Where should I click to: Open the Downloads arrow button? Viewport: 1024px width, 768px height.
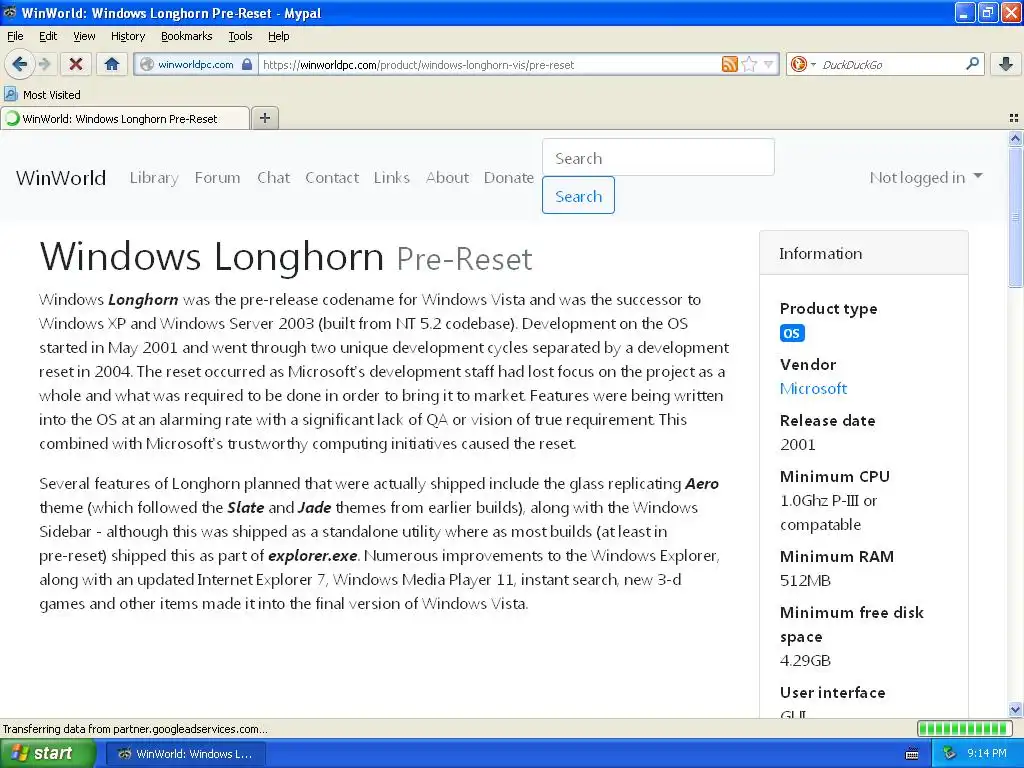(1006, 64)
